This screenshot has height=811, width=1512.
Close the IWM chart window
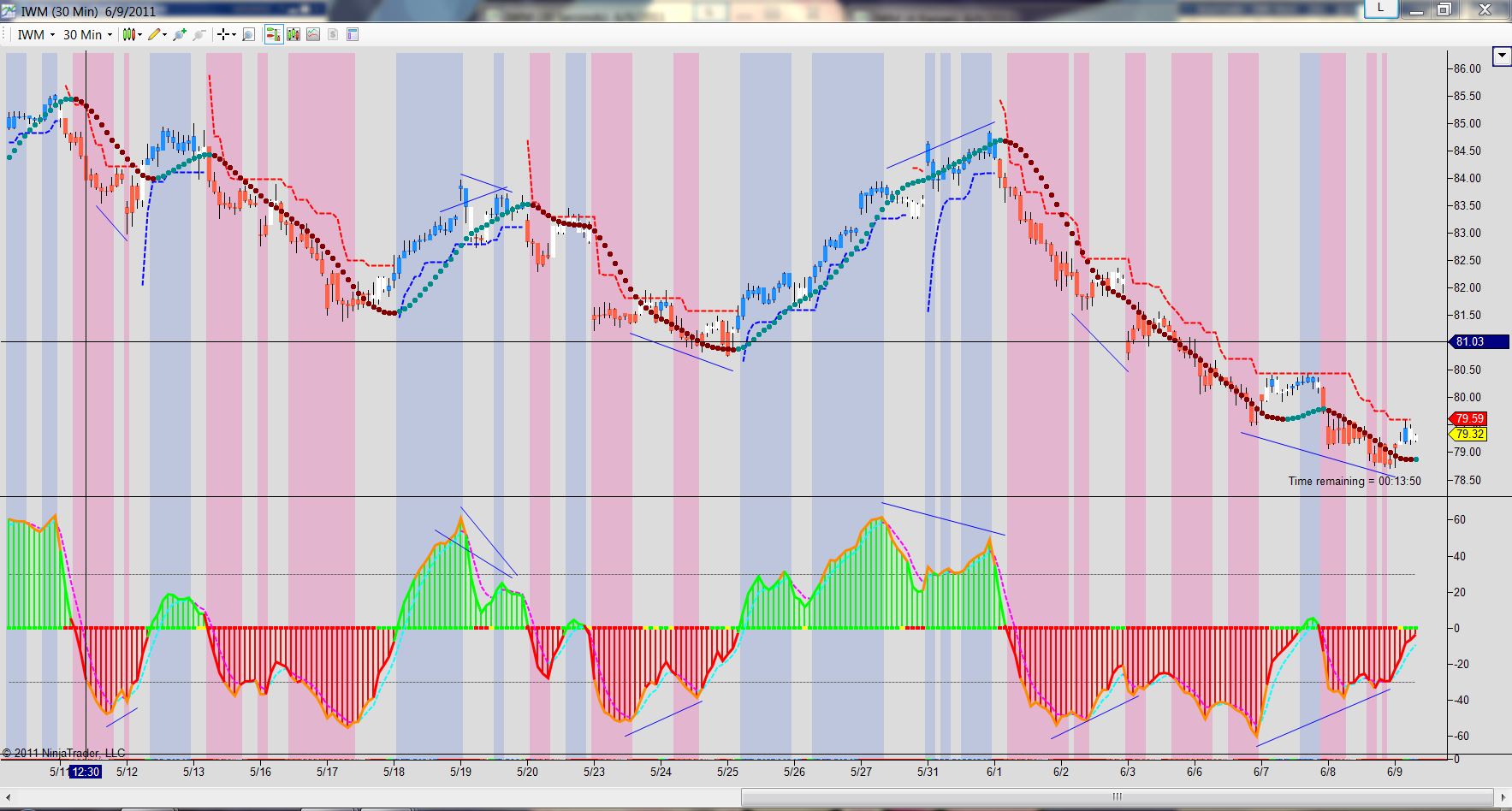[x=1485, y=9]
